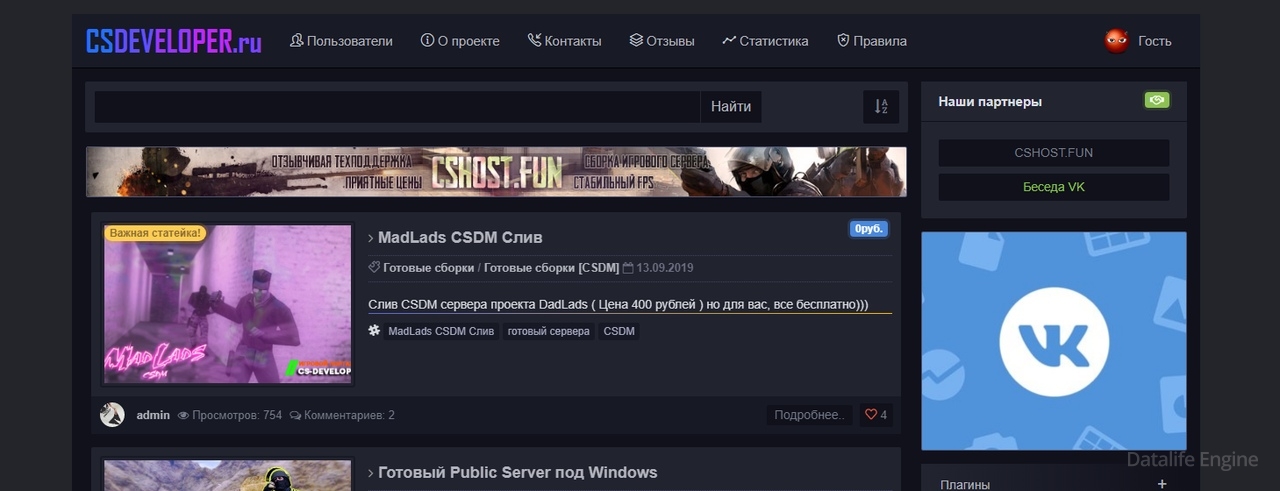The height and width of the screenshot is (491, 1280).
Task: Open Плагины category heading
Action: point(965,484)
